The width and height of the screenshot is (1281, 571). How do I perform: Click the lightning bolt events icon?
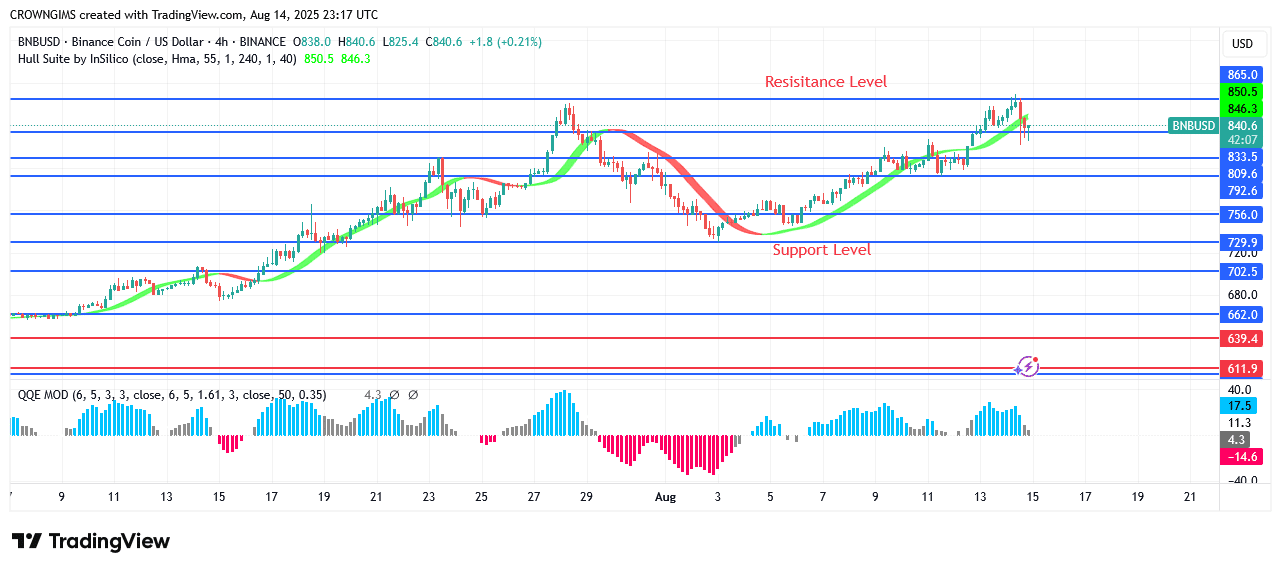pyautogui.click(x=1027, y=367)
